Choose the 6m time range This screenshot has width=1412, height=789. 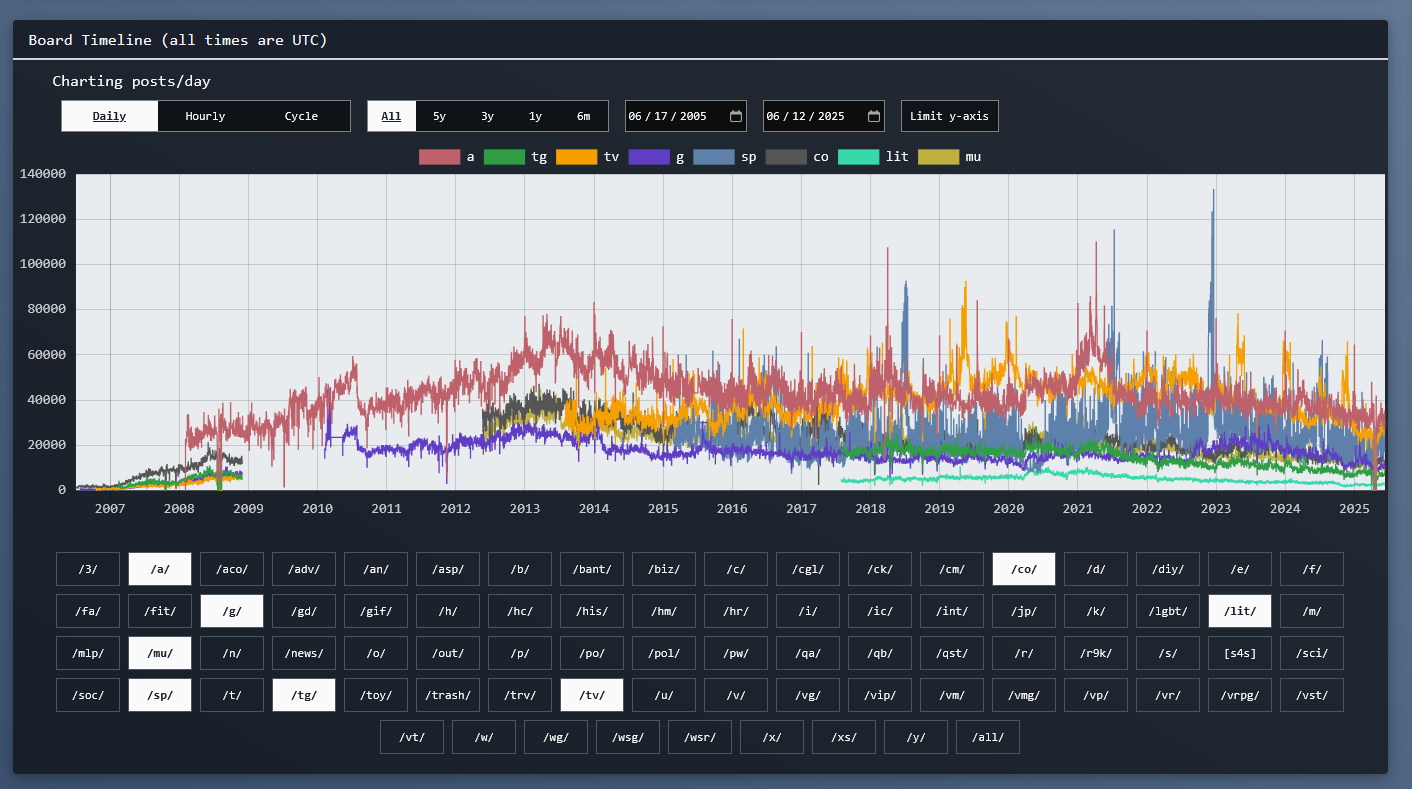pos(583,116)
